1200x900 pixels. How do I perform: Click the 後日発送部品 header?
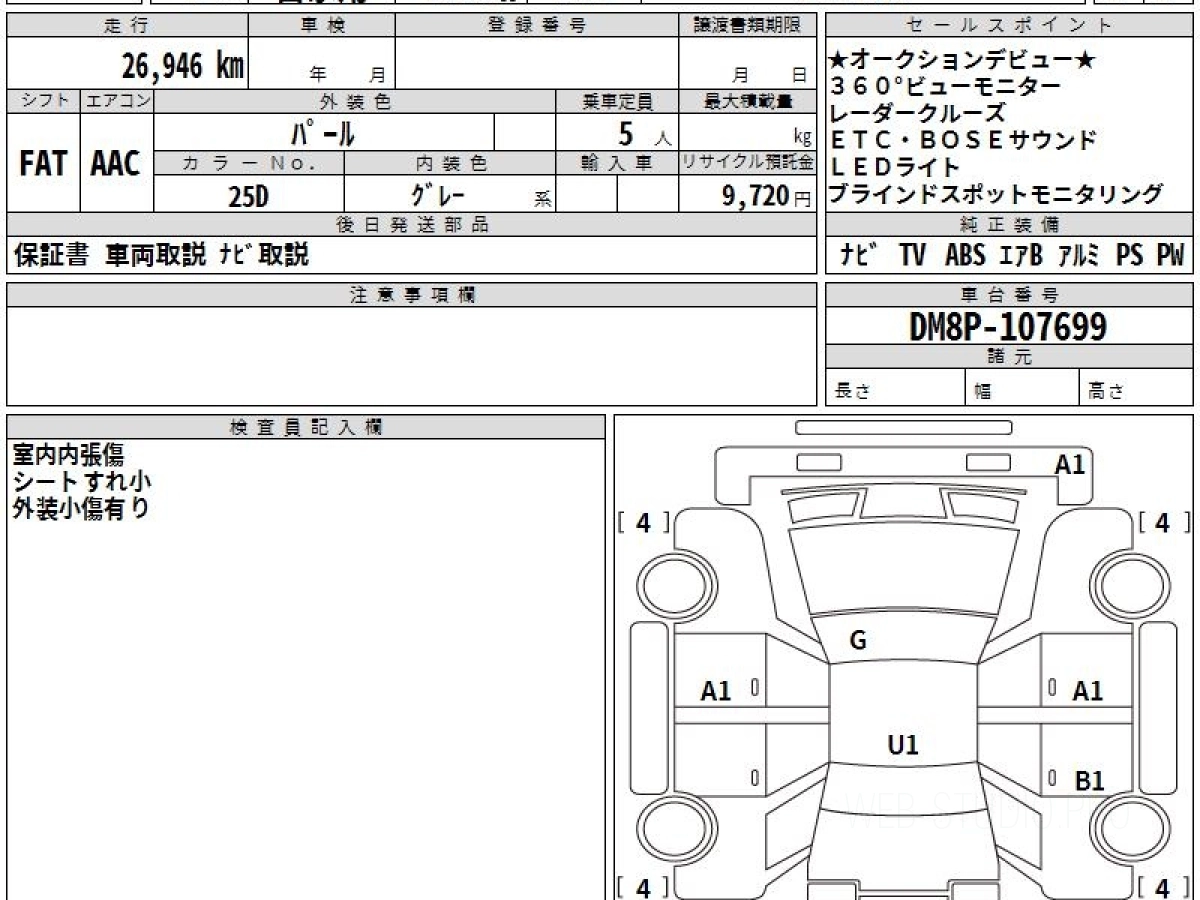pos(412,224)
